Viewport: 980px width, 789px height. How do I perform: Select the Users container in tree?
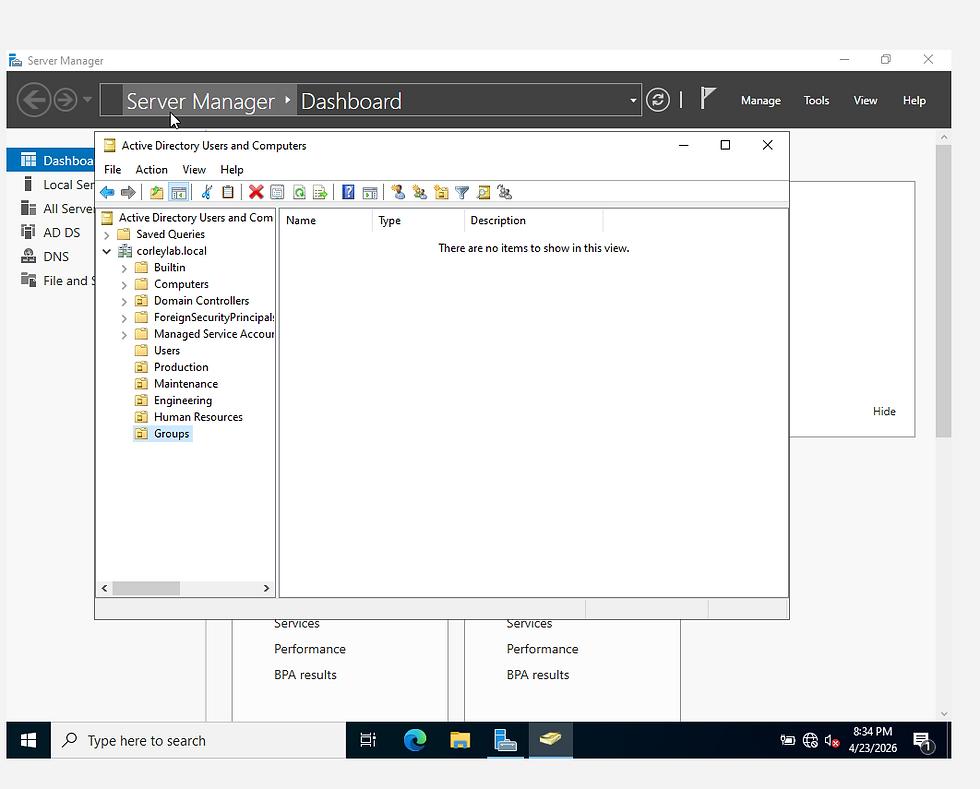coord(167,351)
